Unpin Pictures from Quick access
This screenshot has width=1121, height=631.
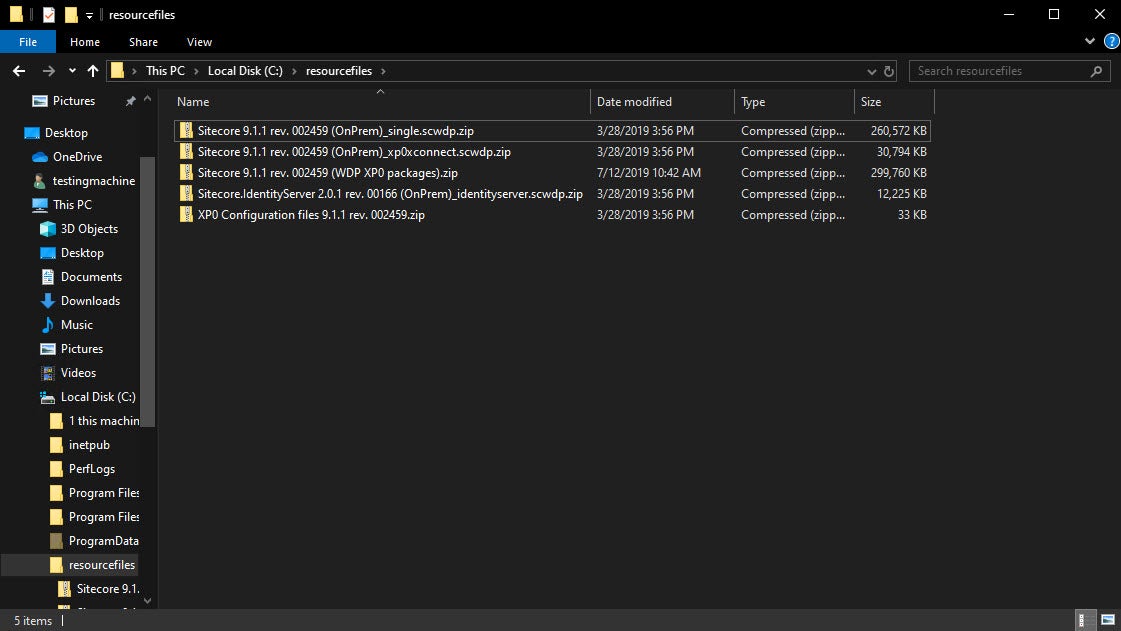click(x=130, y=101)
